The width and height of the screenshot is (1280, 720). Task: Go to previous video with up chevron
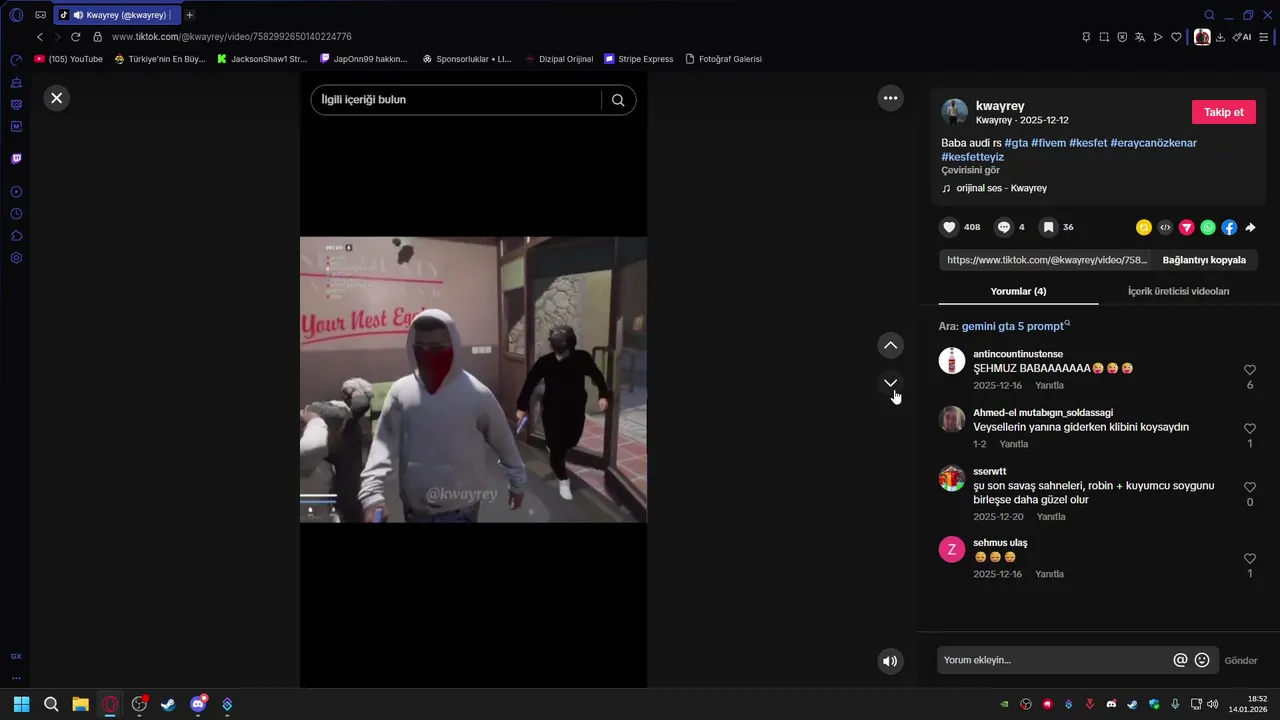[x=890, y=345]
